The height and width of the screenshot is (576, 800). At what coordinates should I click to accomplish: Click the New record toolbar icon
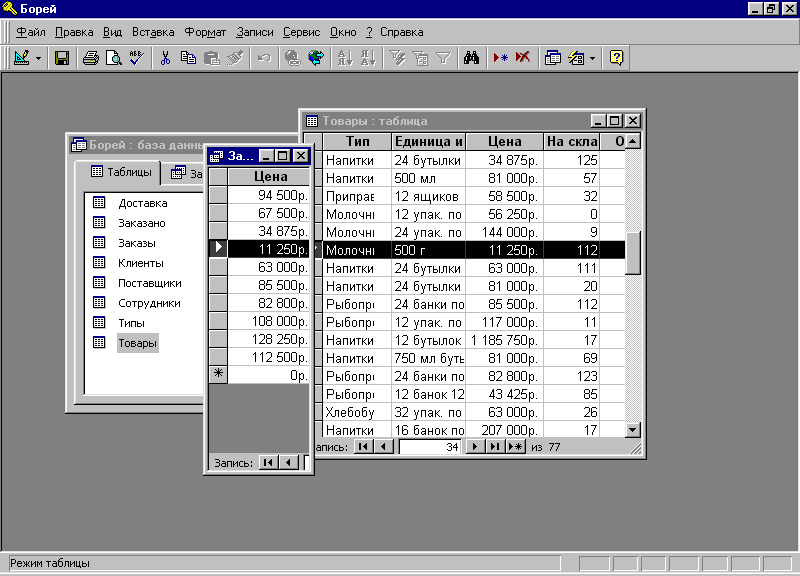(500, 58)
